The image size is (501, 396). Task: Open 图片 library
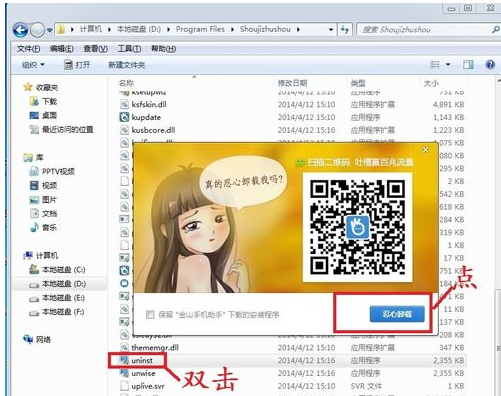pos(43,200)
